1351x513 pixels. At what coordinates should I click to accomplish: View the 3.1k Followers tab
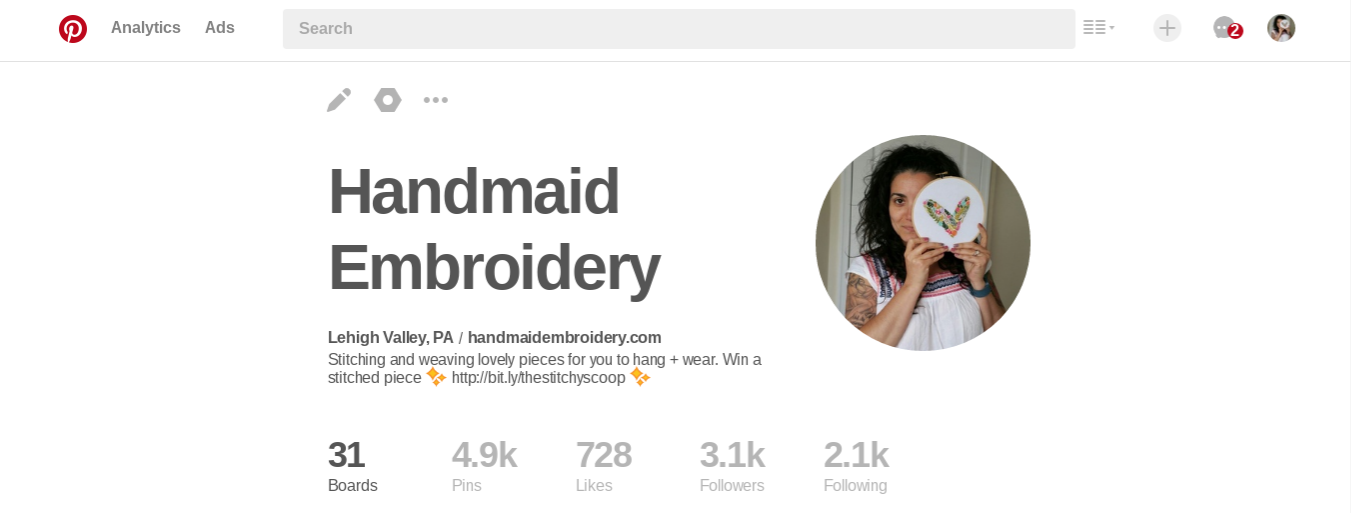[732, 466]
